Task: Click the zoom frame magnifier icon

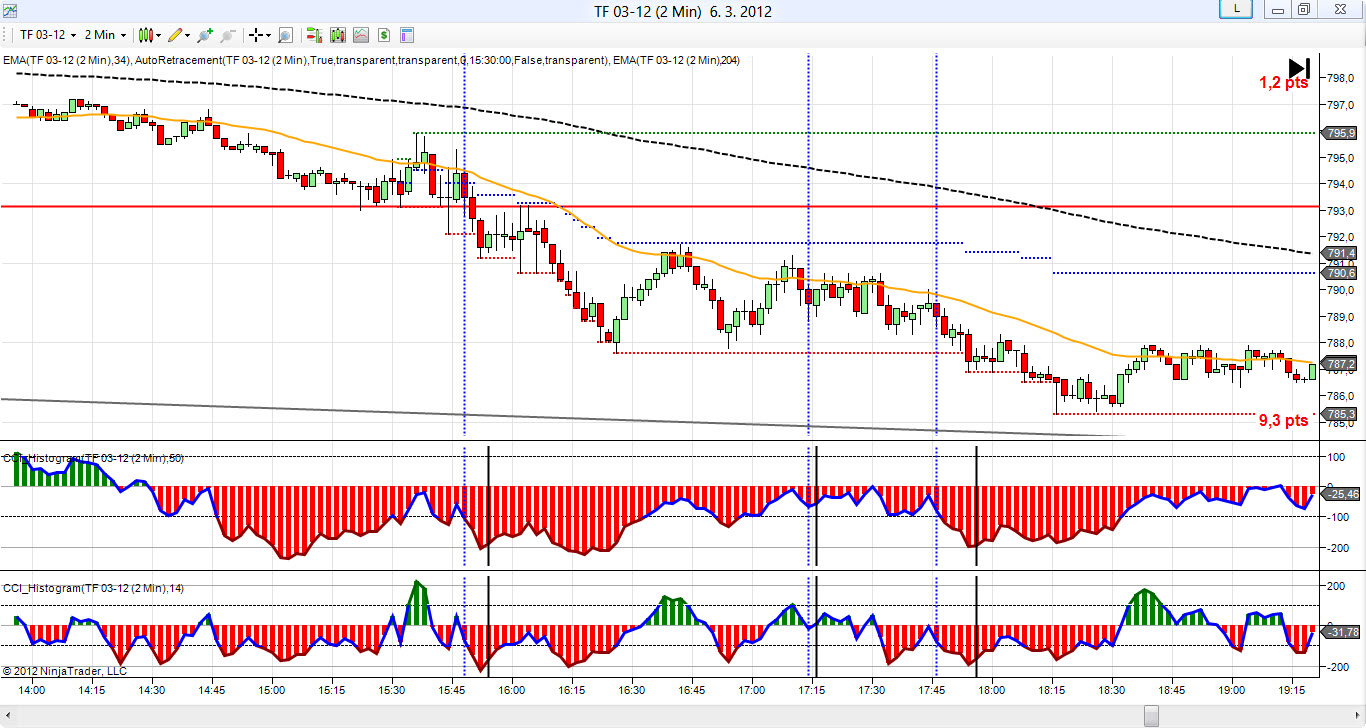Action: pos(285,35)
